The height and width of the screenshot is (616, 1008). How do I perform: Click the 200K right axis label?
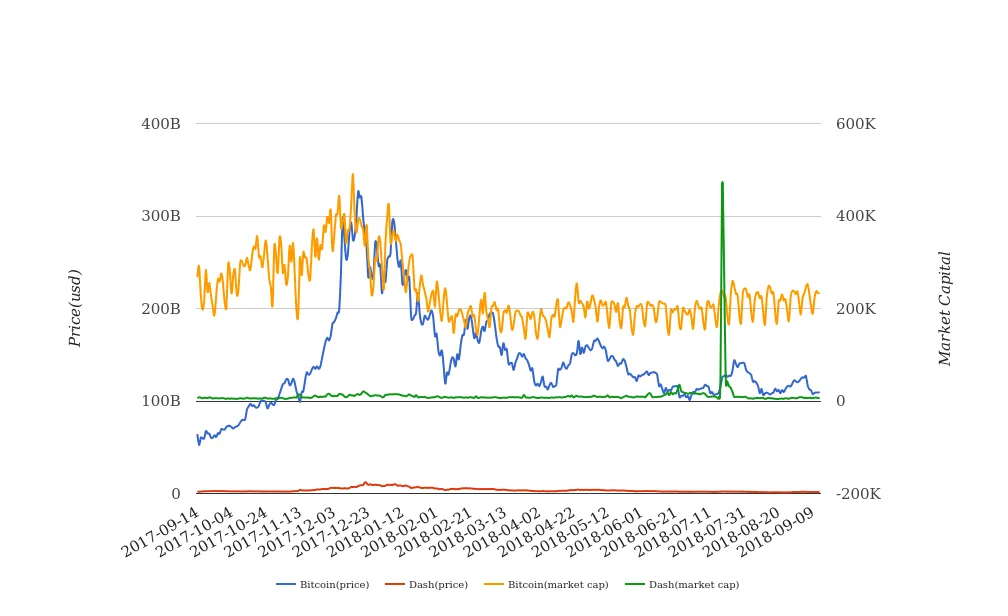tap(856, 309)
